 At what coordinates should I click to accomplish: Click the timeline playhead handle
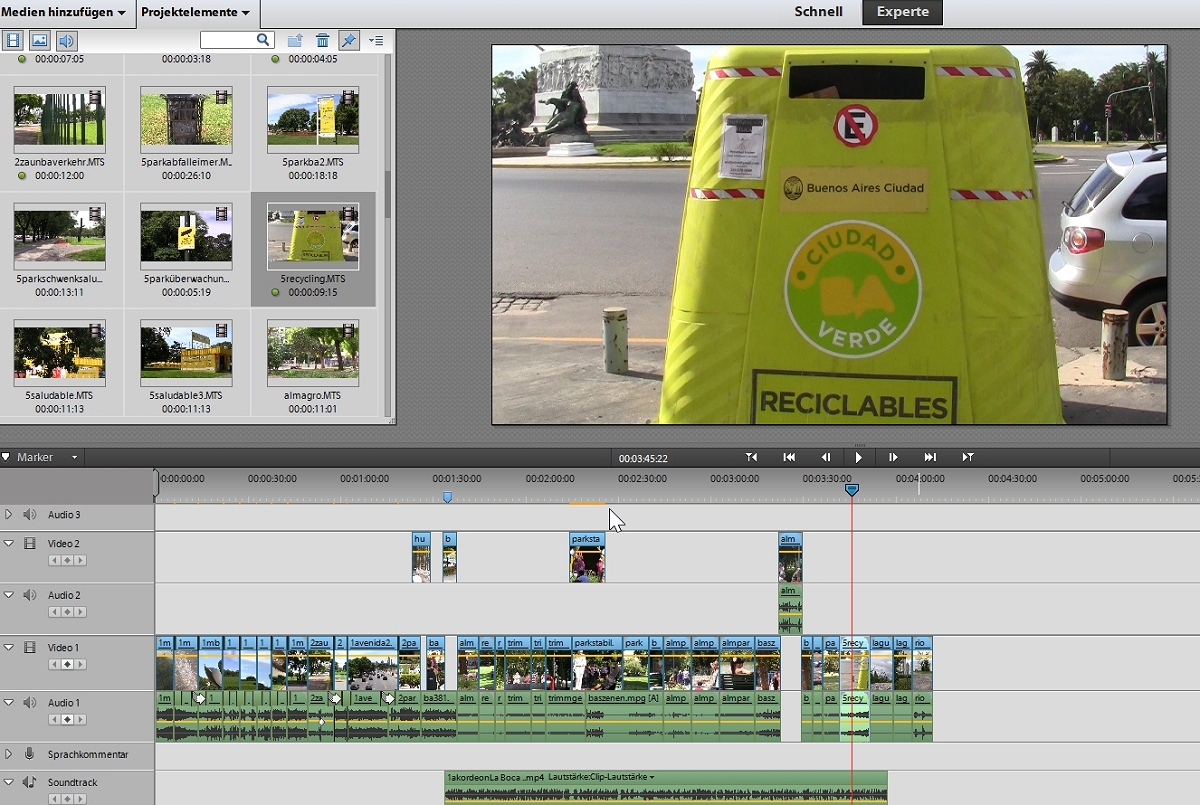click(x=851, y=490)
